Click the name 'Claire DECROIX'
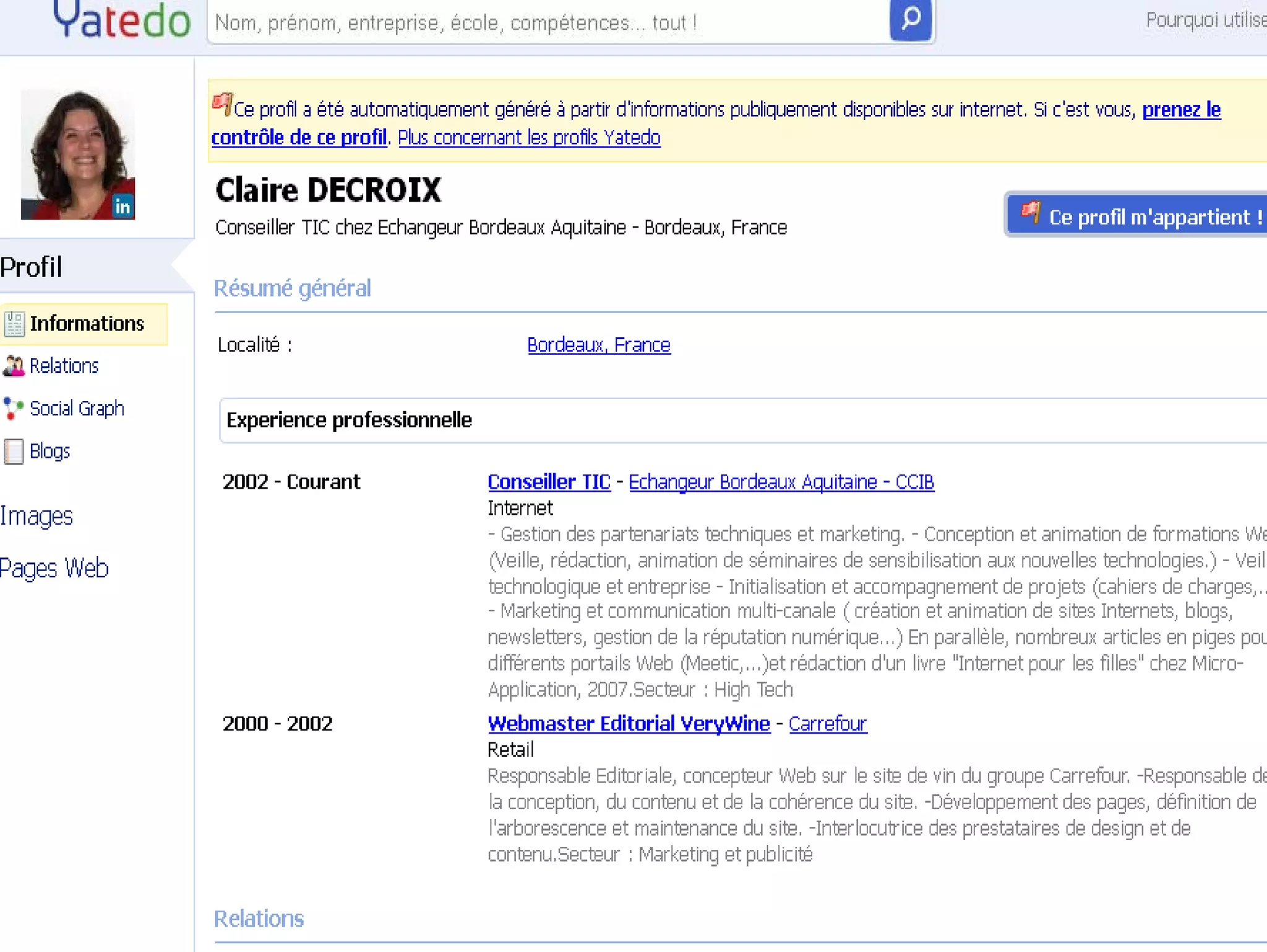 tap(328, 190)
